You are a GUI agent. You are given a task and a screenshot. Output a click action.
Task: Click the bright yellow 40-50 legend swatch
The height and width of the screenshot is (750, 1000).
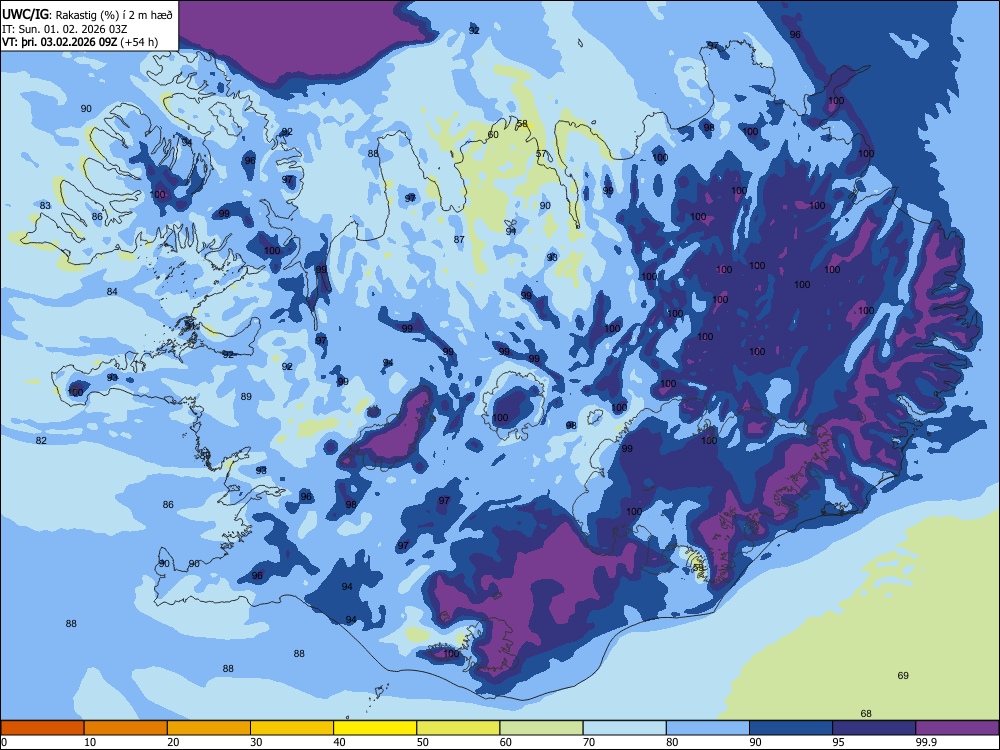(375, 728)
